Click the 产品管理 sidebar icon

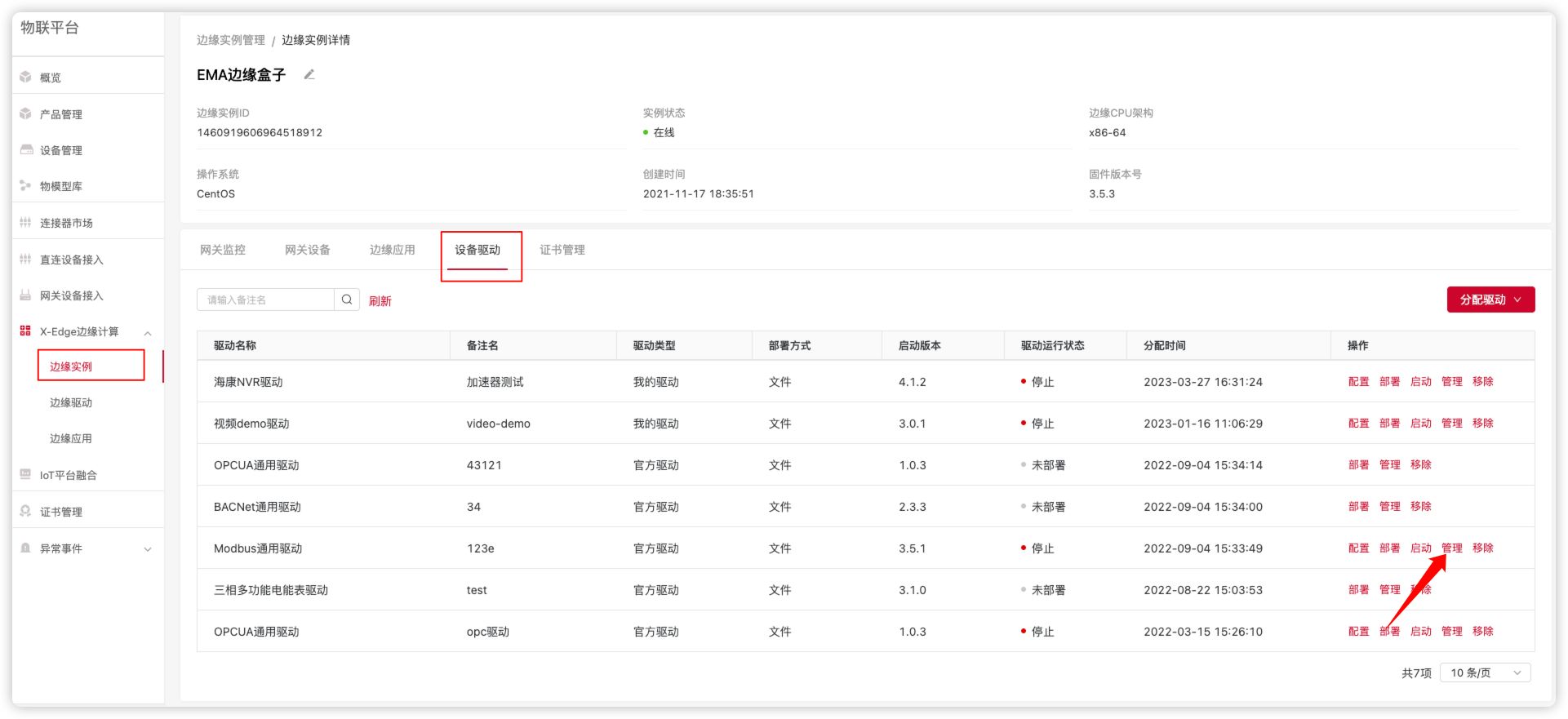(x=25, y=114)
